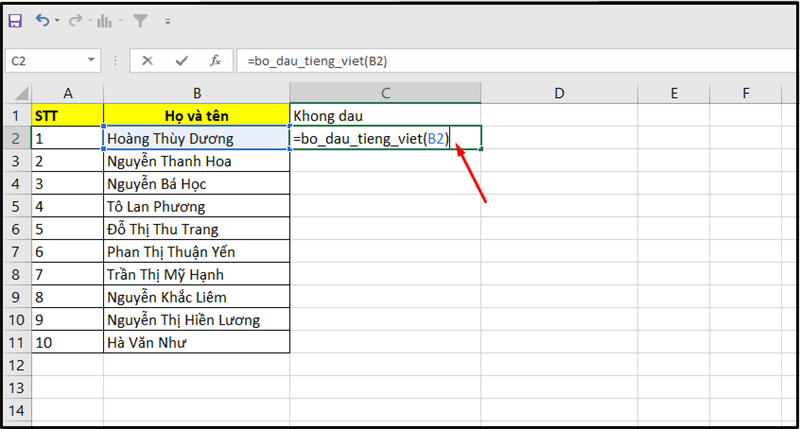Select column A header

(67, 93)
